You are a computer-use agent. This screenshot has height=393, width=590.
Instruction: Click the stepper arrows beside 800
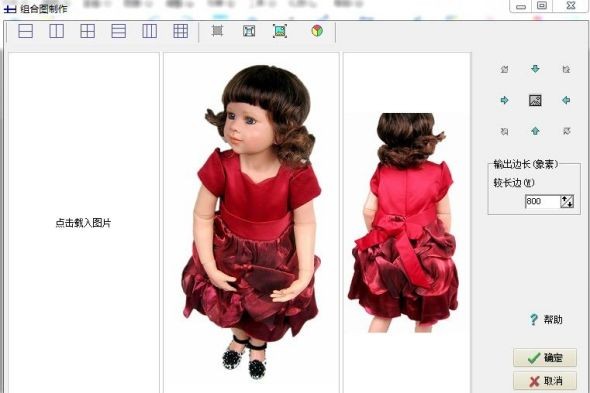pos(567,201)
